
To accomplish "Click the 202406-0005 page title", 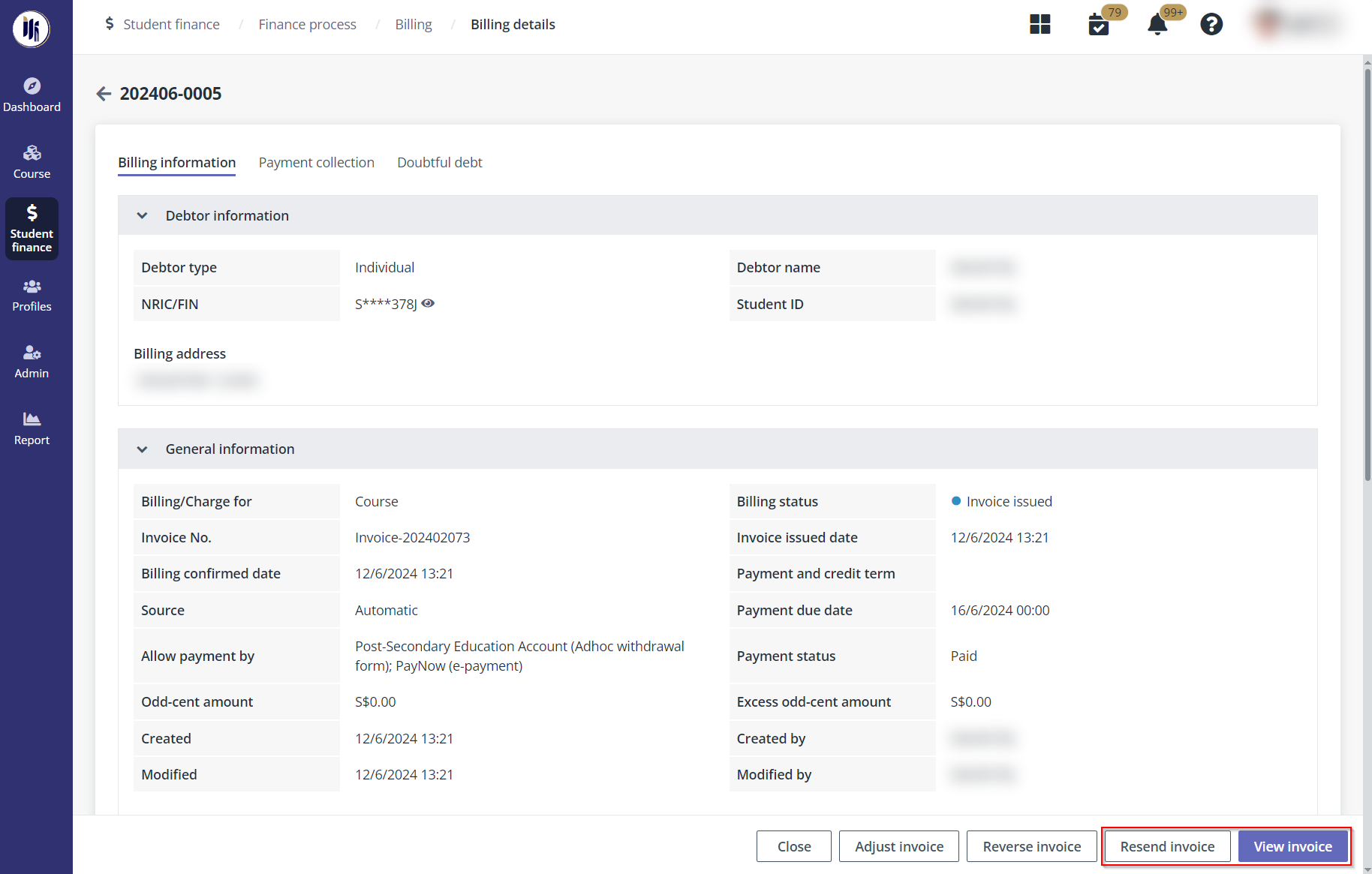I will point(171,94).
